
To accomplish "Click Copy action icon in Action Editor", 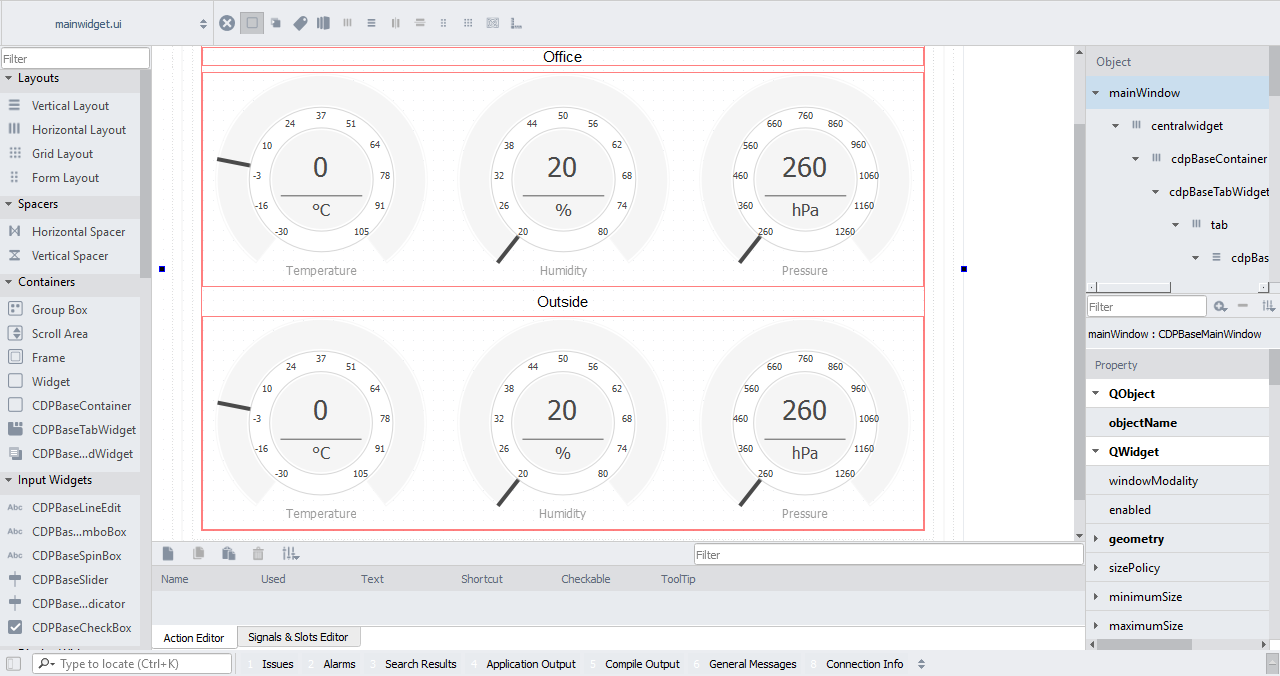I will click(198, 553).
